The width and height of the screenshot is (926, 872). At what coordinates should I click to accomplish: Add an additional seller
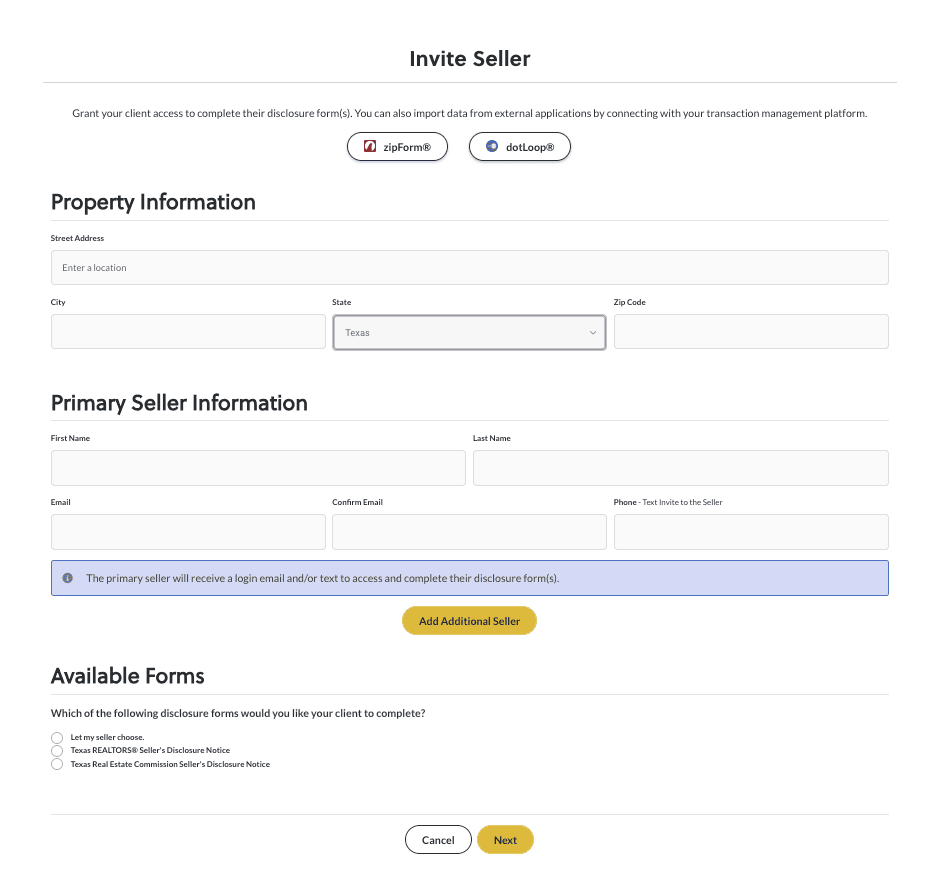coord(469,621)
